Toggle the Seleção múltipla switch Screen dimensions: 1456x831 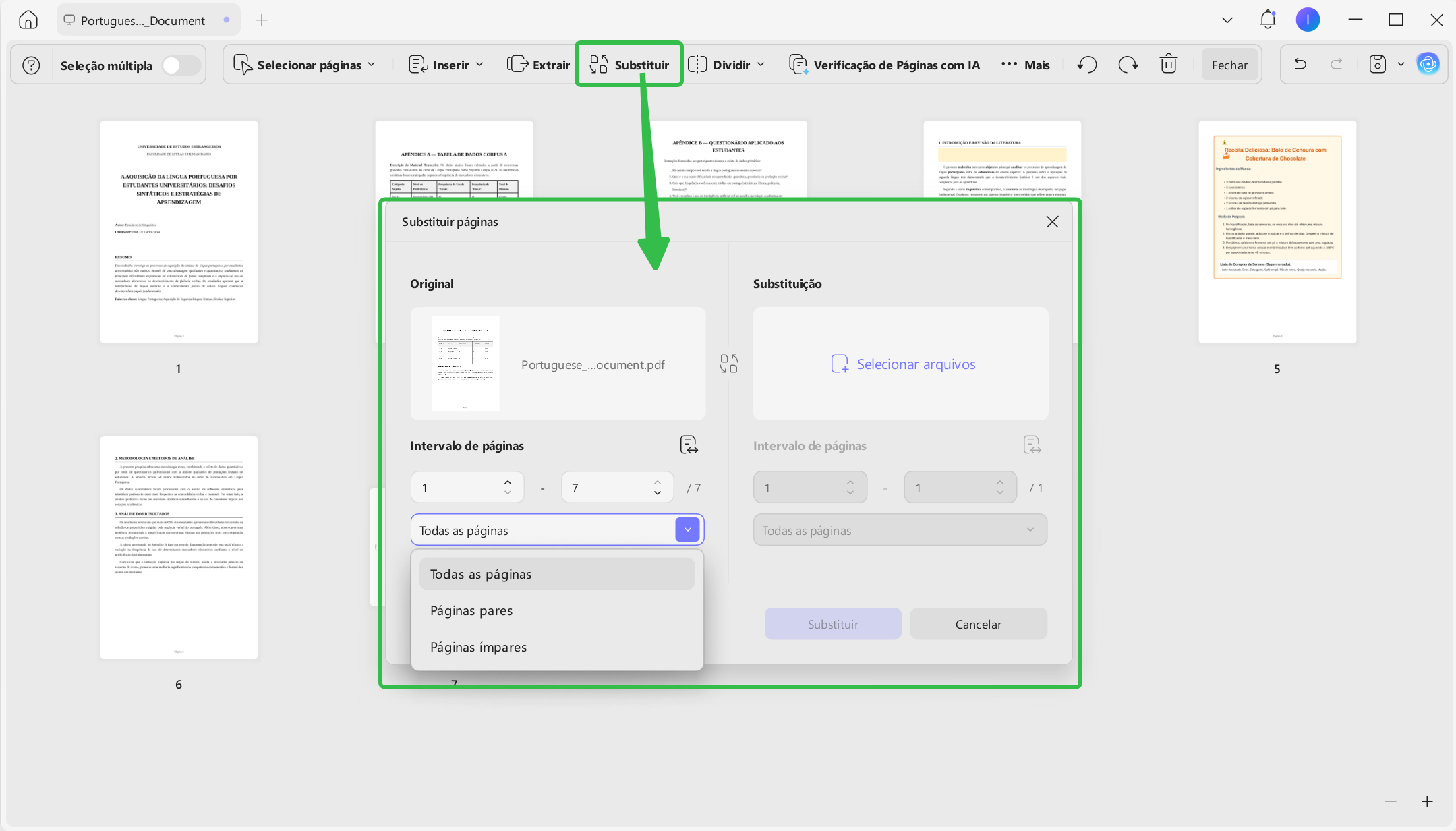coord(181,65)
